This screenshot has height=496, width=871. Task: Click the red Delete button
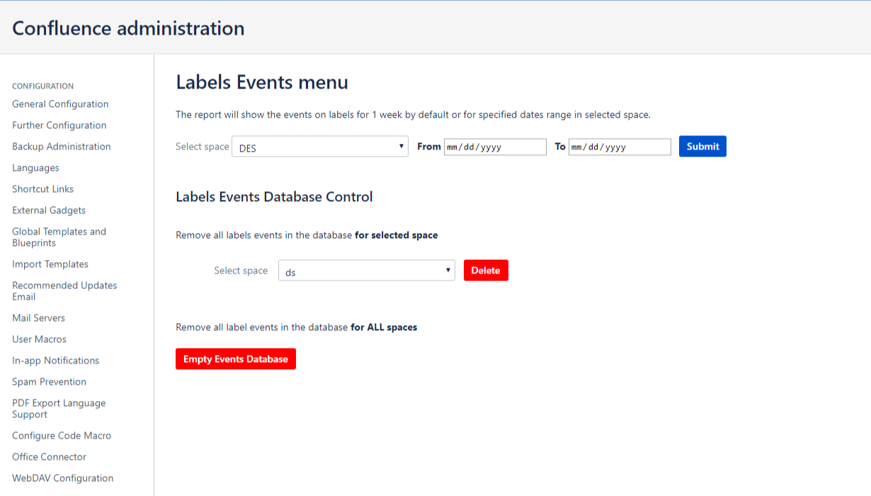[486, 270]
